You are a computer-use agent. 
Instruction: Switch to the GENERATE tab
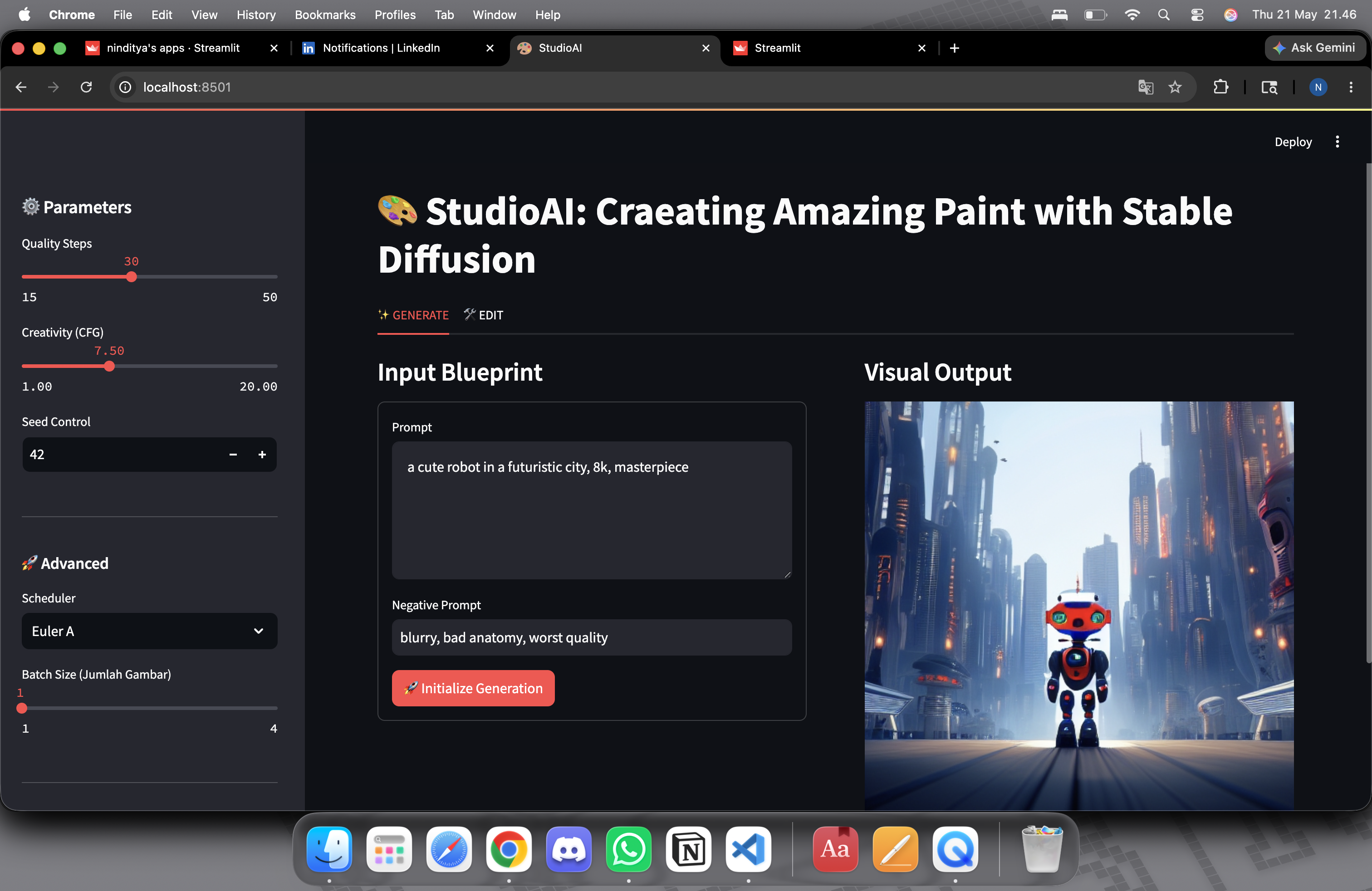(x=413, y=315)
